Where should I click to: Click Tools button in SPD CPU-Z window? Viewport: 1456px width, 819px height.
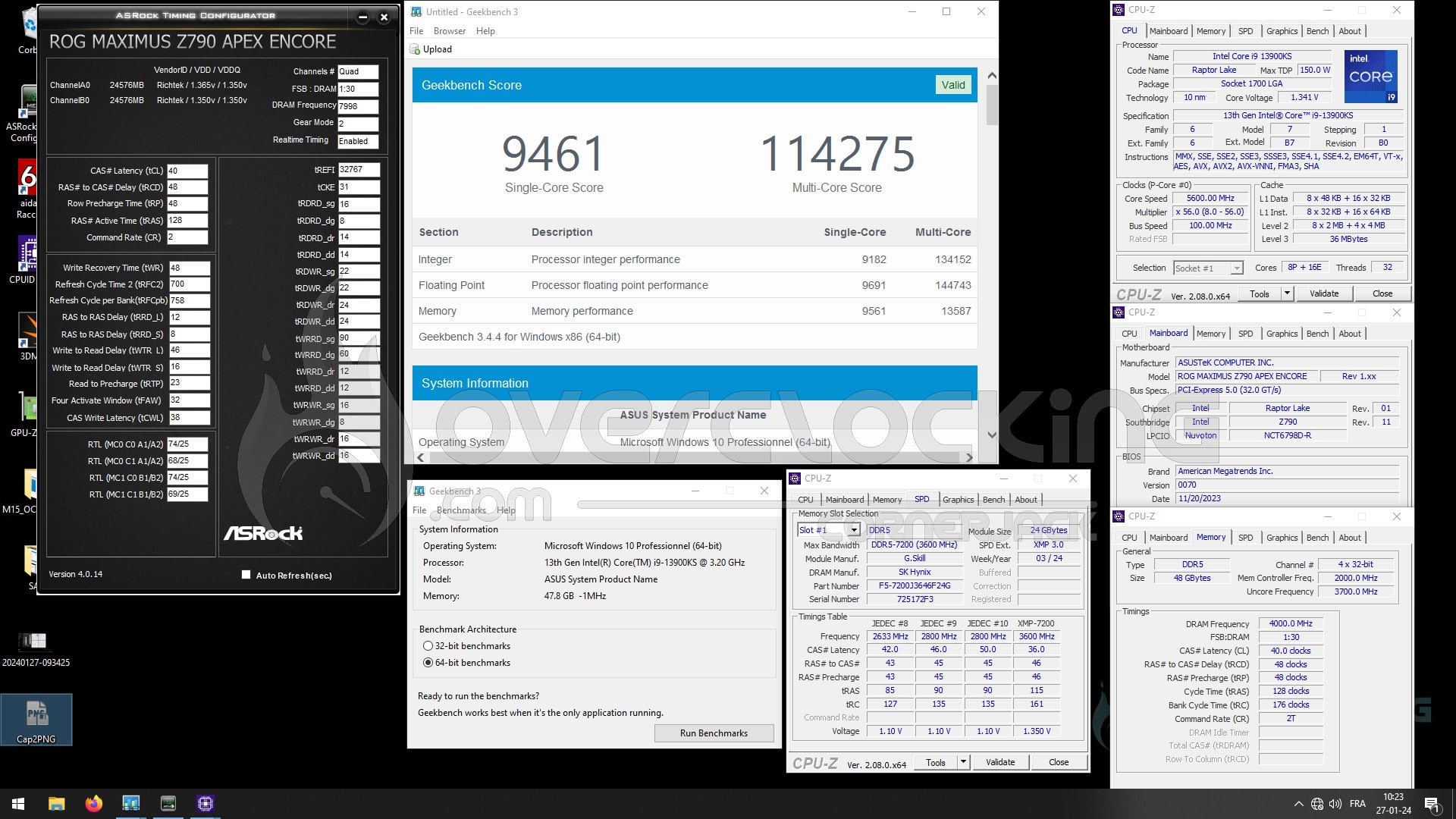point(936,762)
